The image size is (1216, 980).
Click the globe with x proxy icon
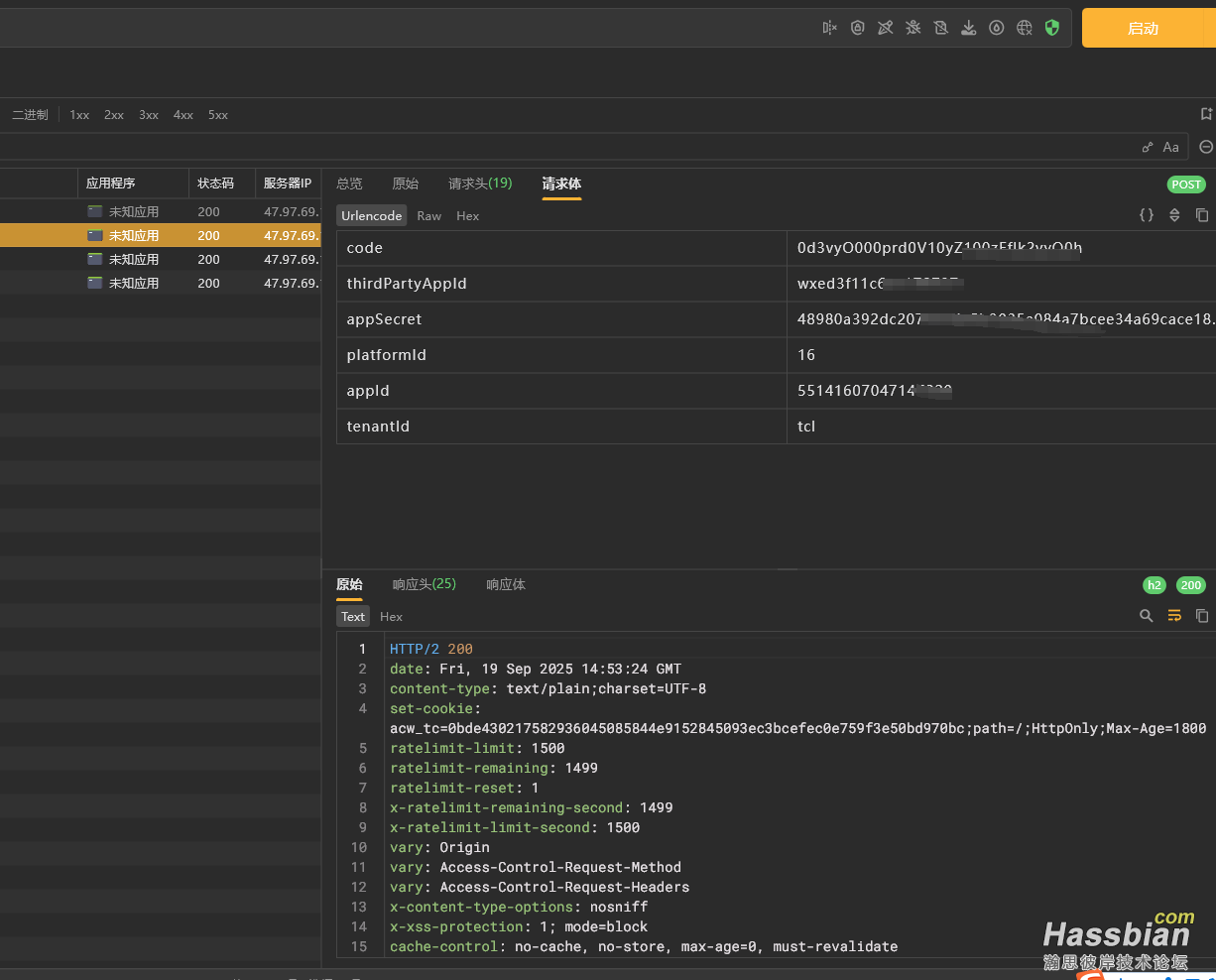1025,28
